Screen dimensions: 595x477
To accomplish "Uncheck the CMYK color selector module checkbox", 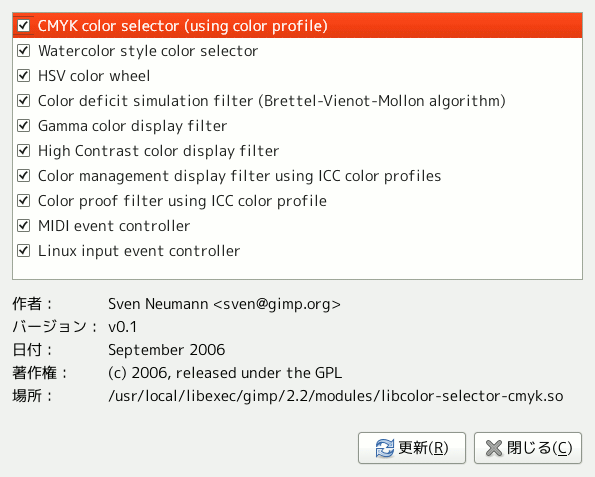I will [24, 26].
